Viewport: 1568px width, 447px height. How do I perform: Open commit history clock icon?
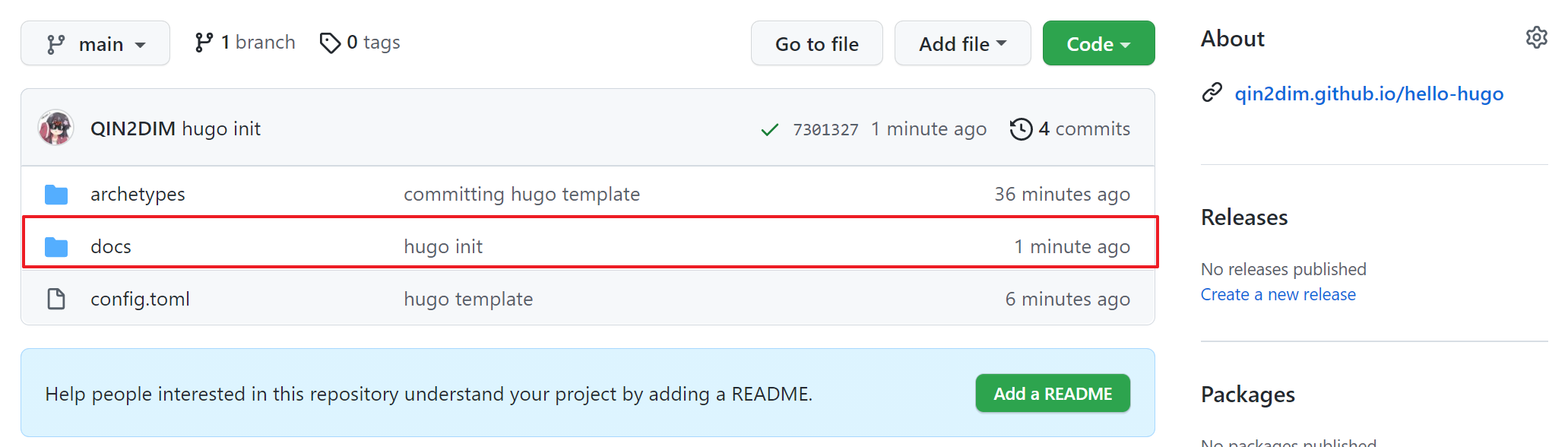pos(1021,129)
